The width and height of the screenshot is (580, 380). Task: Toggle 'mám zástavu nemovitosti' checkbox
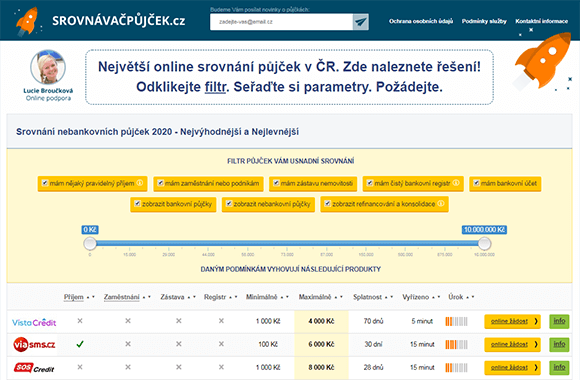276,183
